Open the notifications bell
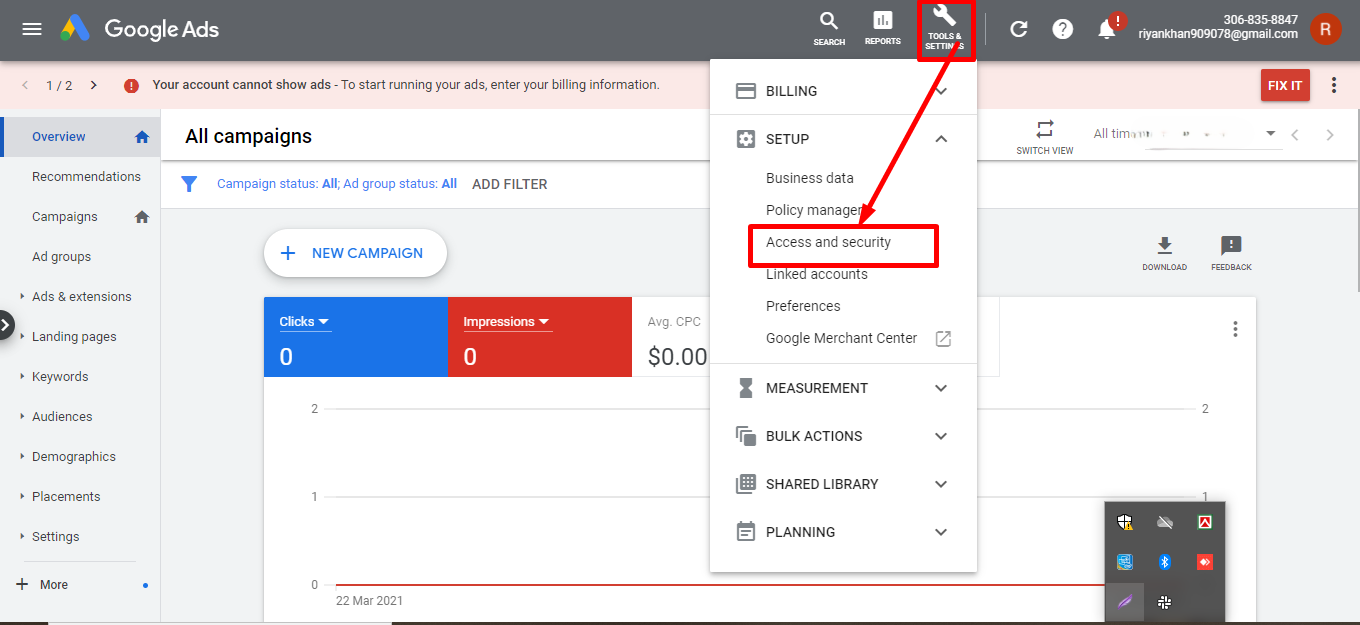Viewport: 1360px width, 625px height. [1107, 29]
